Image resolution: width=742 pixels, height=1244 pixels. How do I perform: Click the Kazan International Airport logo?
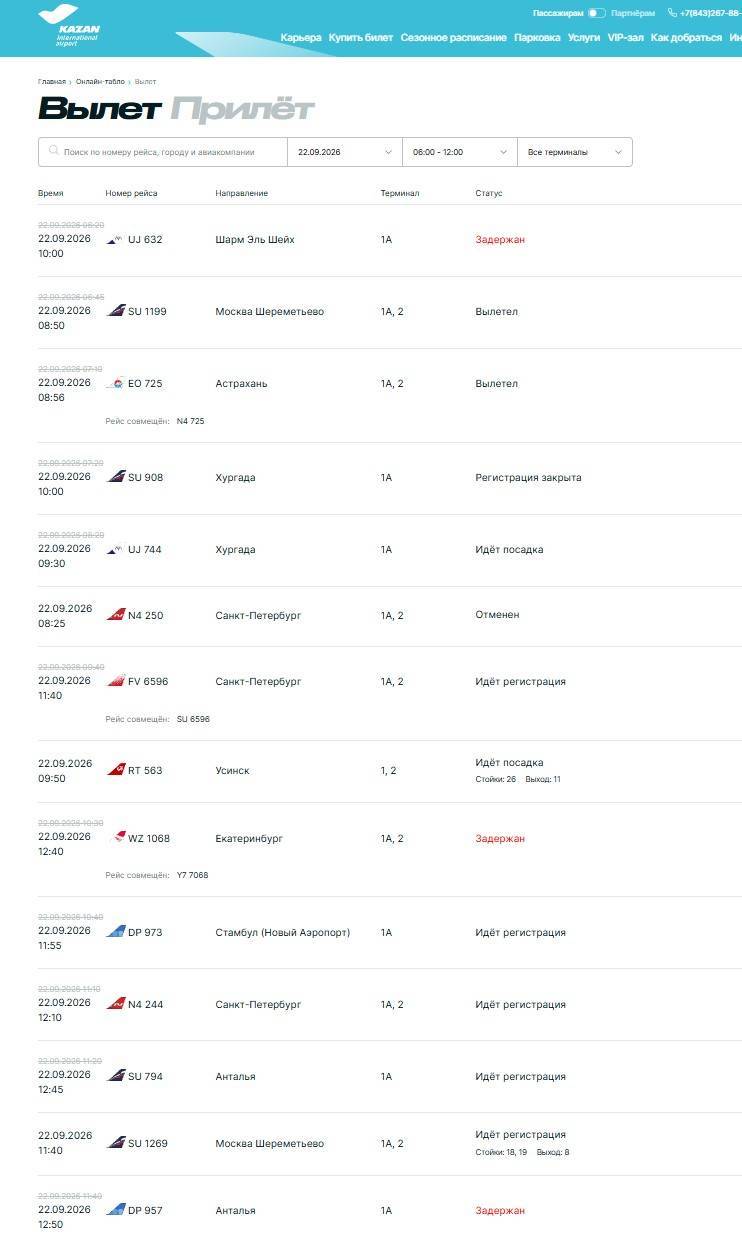[70, 27]
